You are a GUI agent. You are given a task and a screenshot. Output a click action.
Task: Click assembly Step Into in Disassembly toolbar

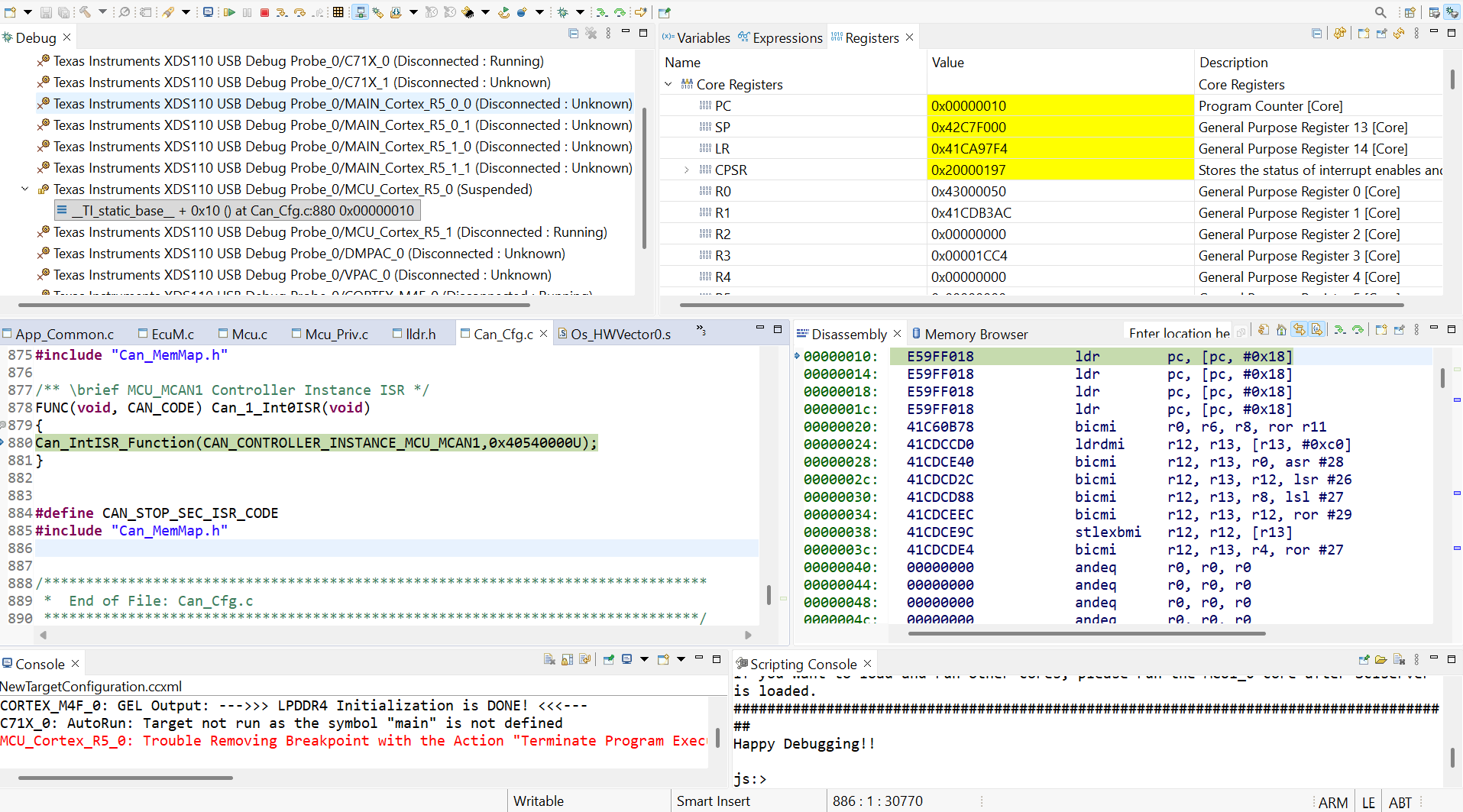pyautogui.click(x=1339, y=330)
